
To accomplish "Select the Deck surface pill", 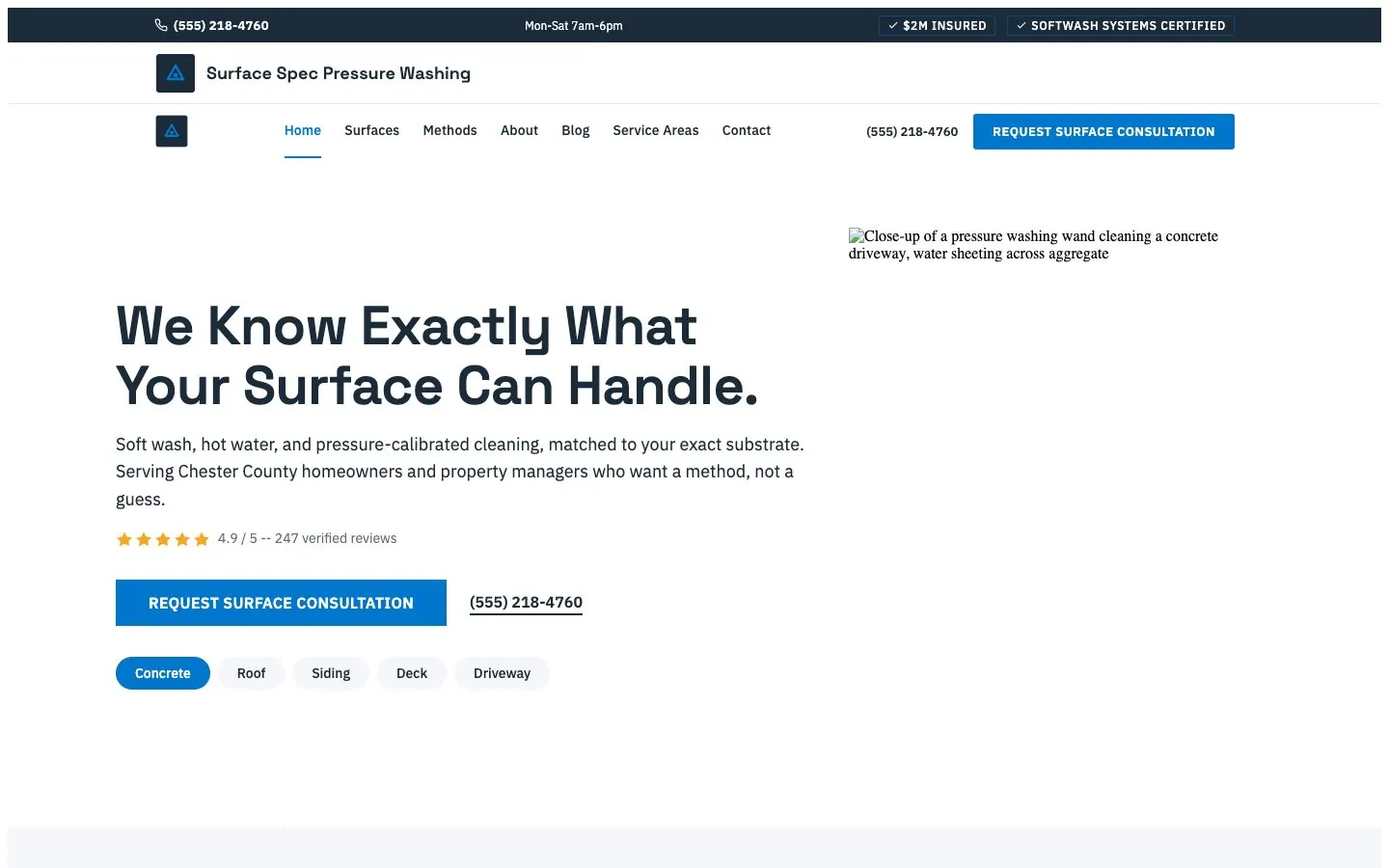I will click(412, 673).
